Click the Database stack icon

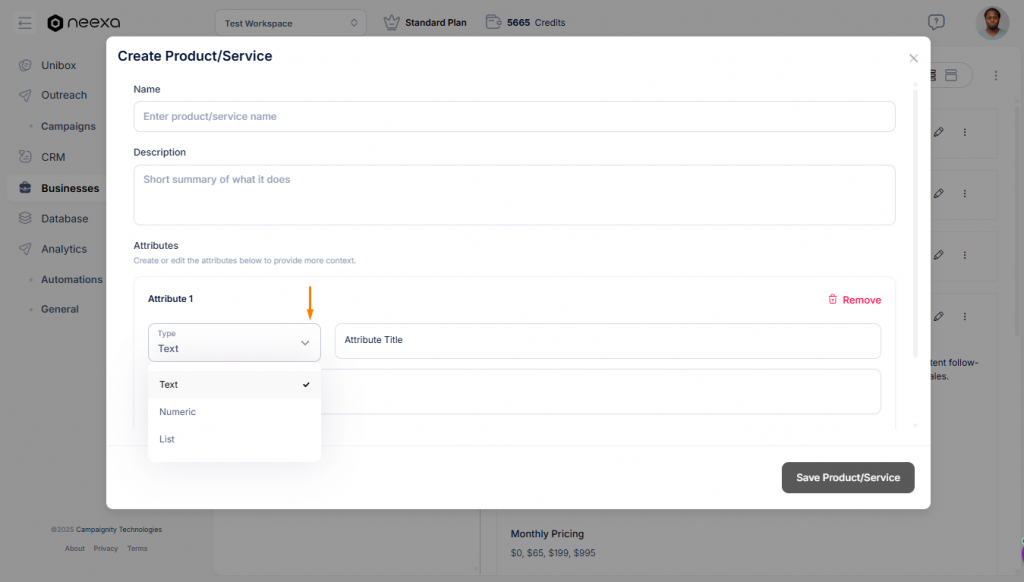pyautogui.click(x=25, y=218)
